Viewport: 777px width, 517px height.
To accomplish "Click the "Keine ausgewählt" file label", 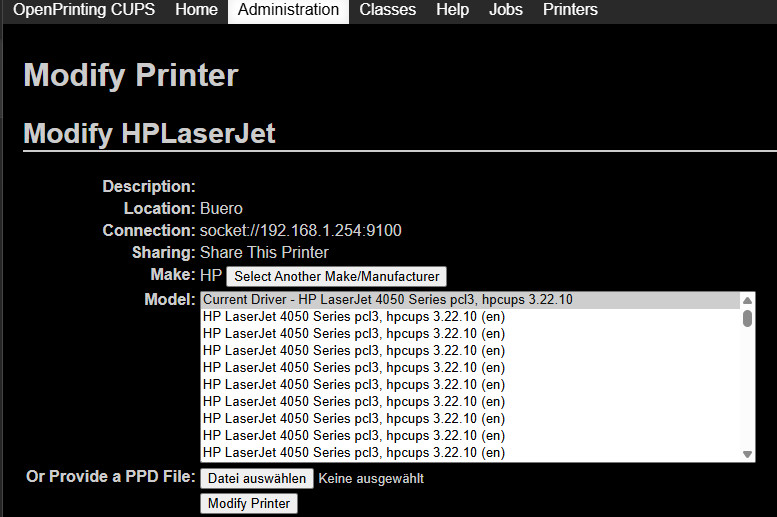I will pos(371,479).
